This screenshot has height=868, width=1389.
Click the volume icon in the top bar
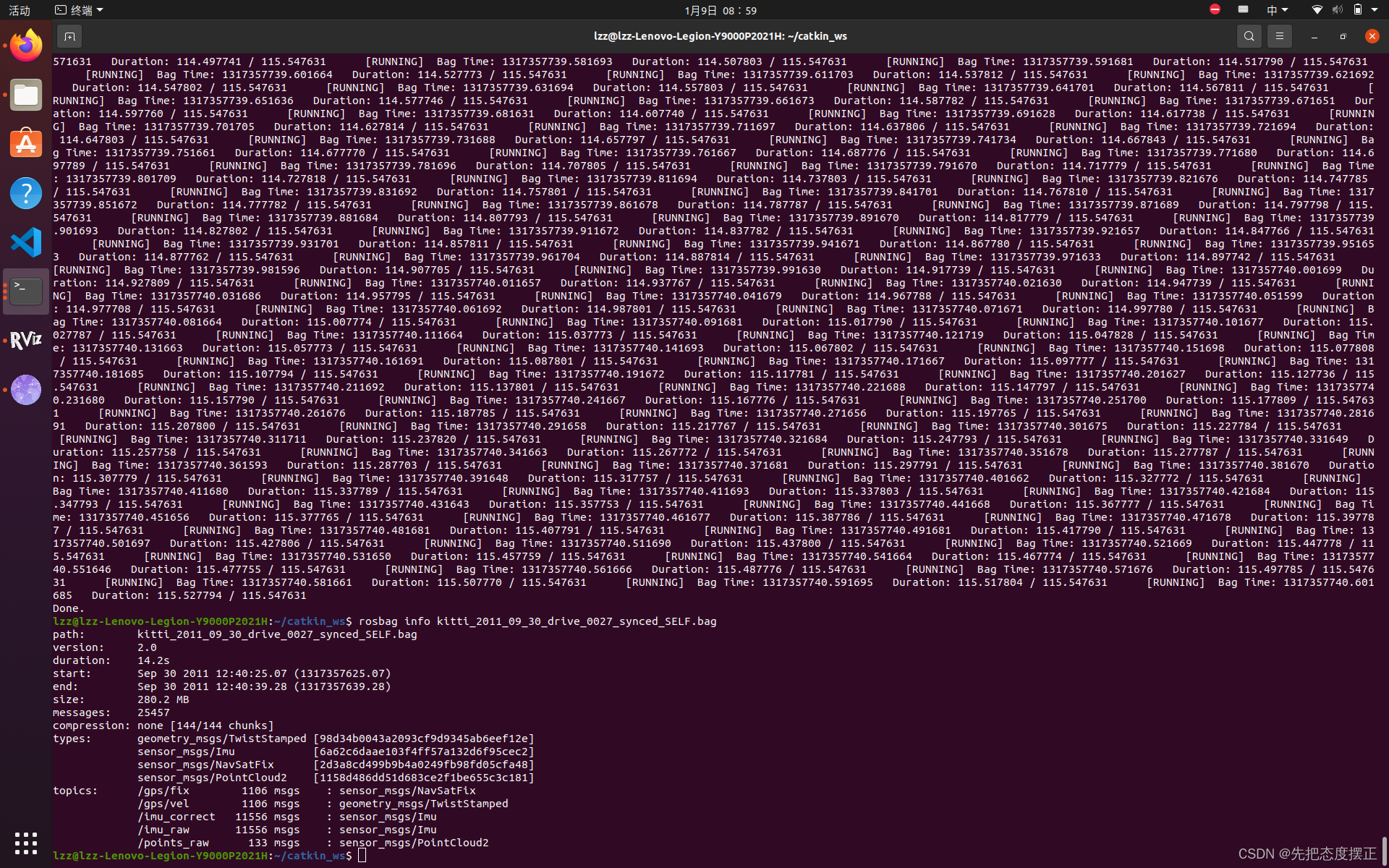click(1337, 10)
